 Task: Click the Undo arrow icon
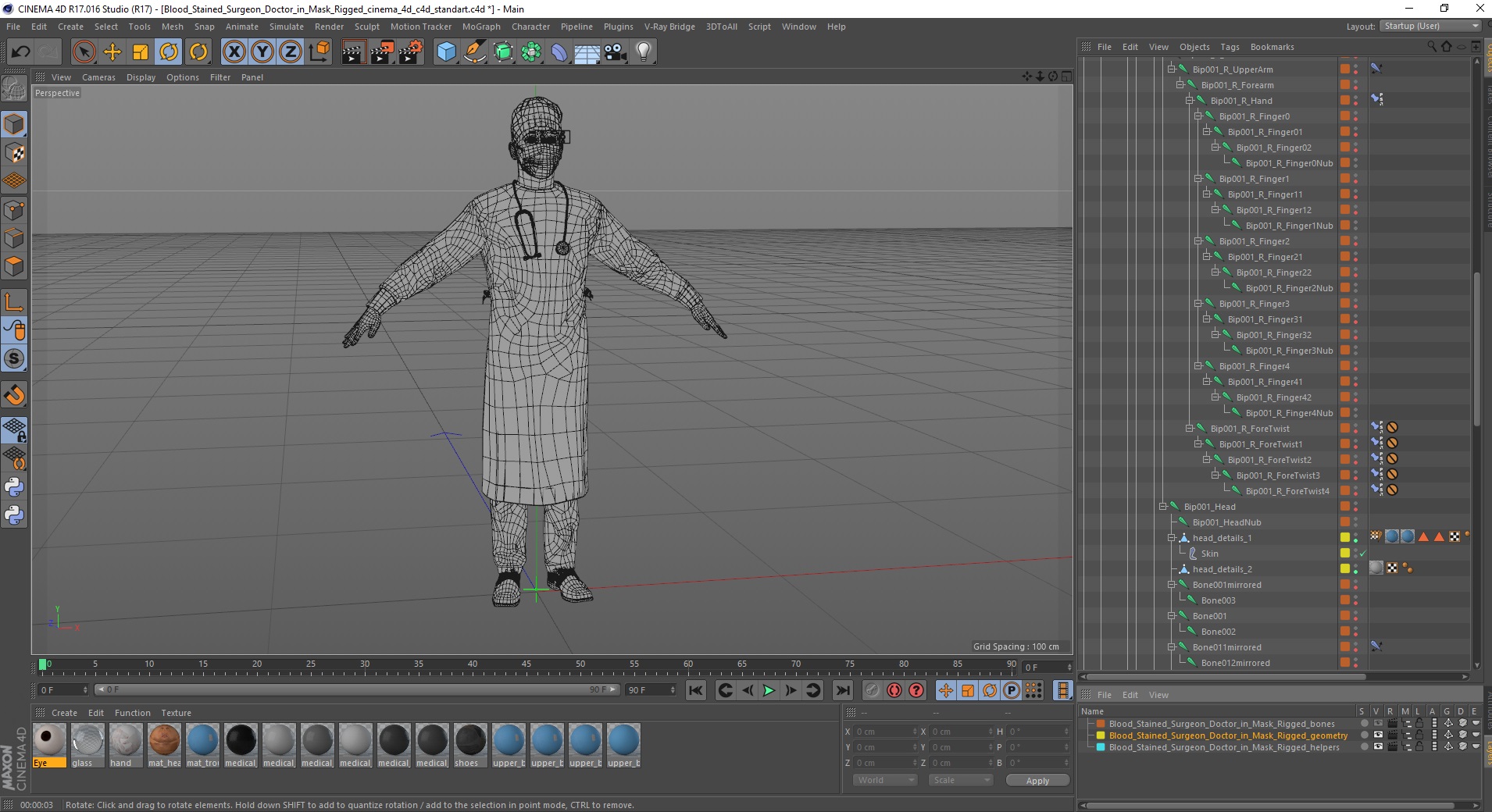(20, 52)
